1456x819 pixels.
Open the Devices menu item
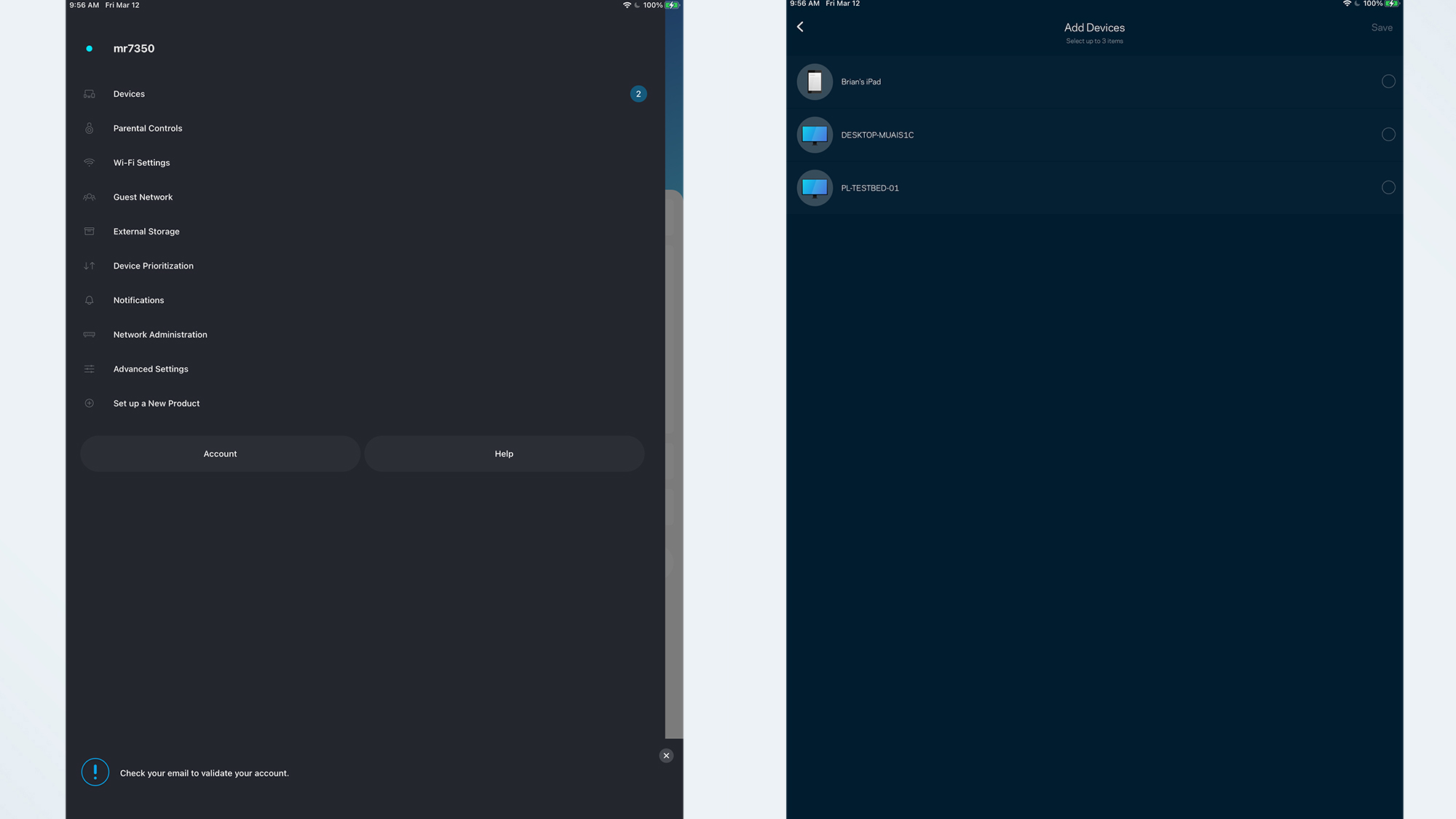pyautogui.click(x=364, y=94)
